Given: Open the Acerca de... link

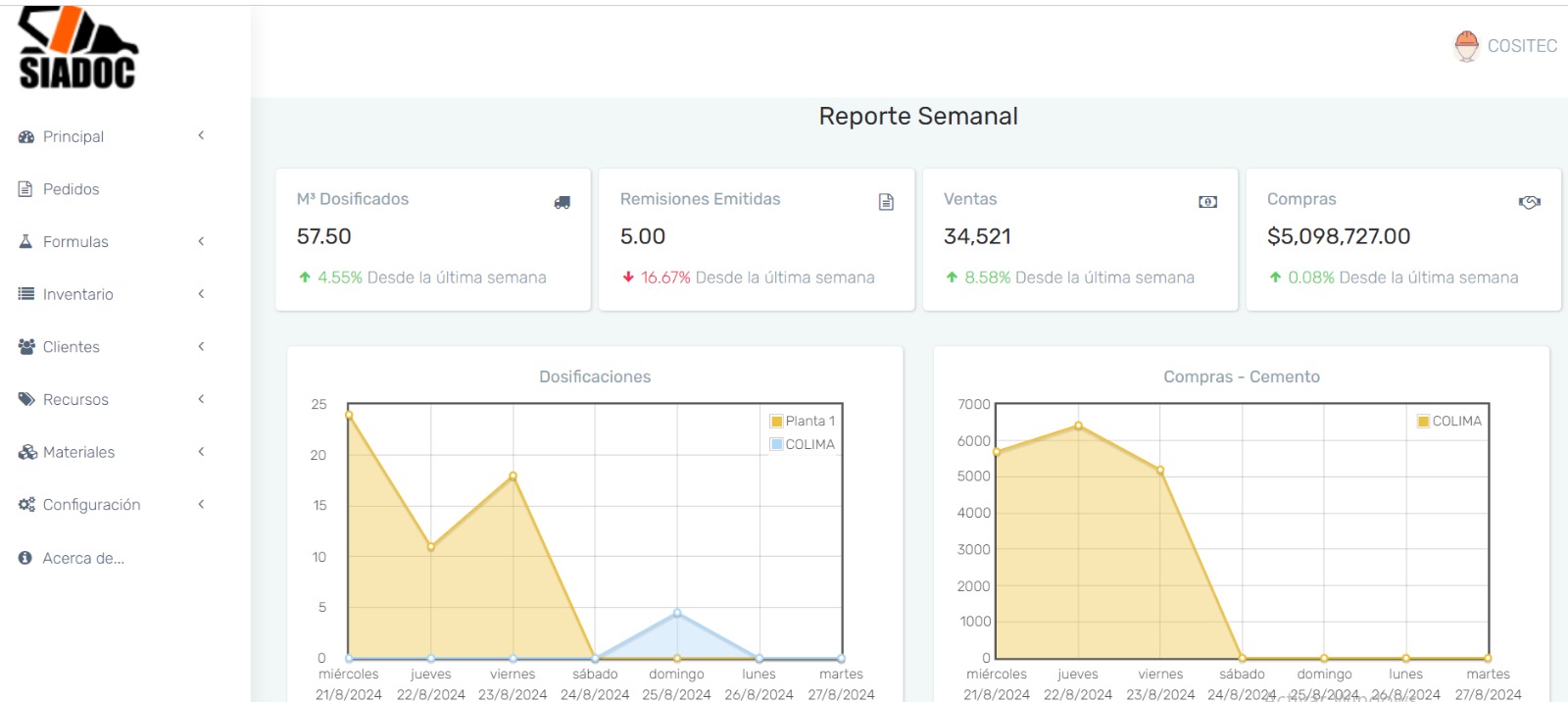Looking at the screenshot, I should 83,558.
